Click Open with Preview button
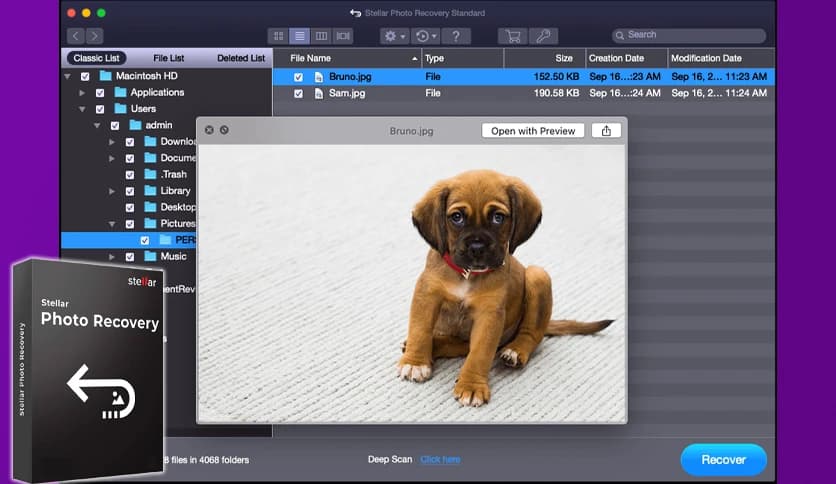836x484 pixels. (533, 131)
